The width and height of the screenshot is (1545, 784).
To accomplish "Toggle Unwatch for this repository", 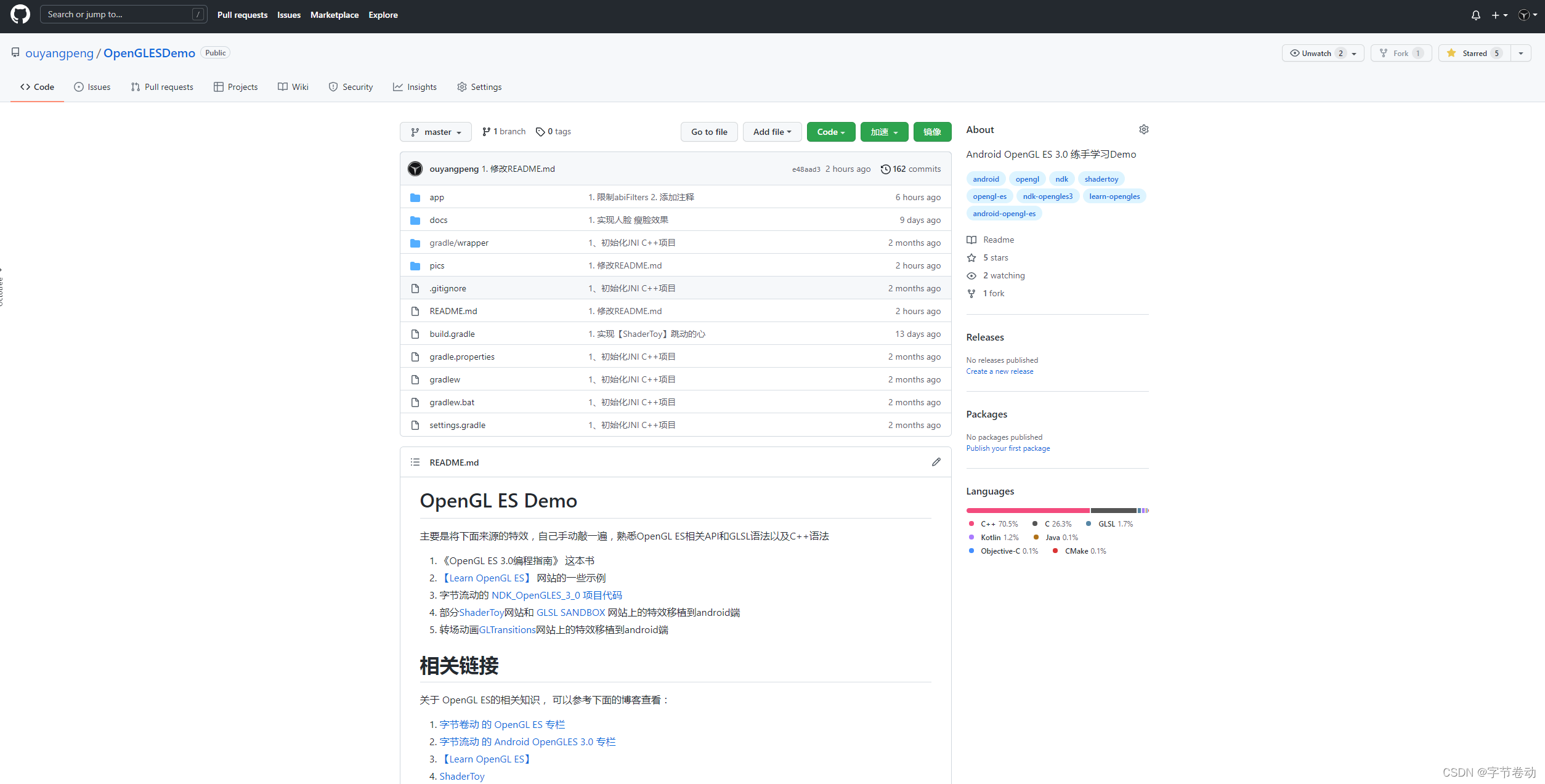I will (1316, 53).
